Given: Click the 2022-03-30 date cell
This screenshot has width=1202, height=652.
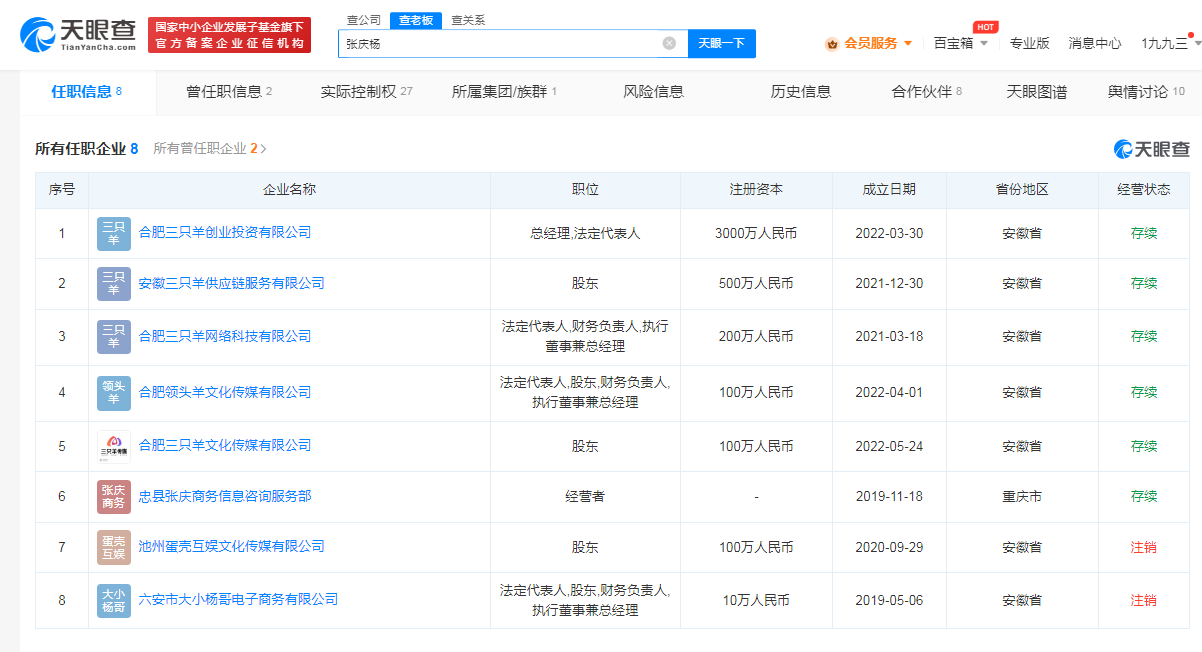Looking at the screenshot, I should [x=889, y=233].
